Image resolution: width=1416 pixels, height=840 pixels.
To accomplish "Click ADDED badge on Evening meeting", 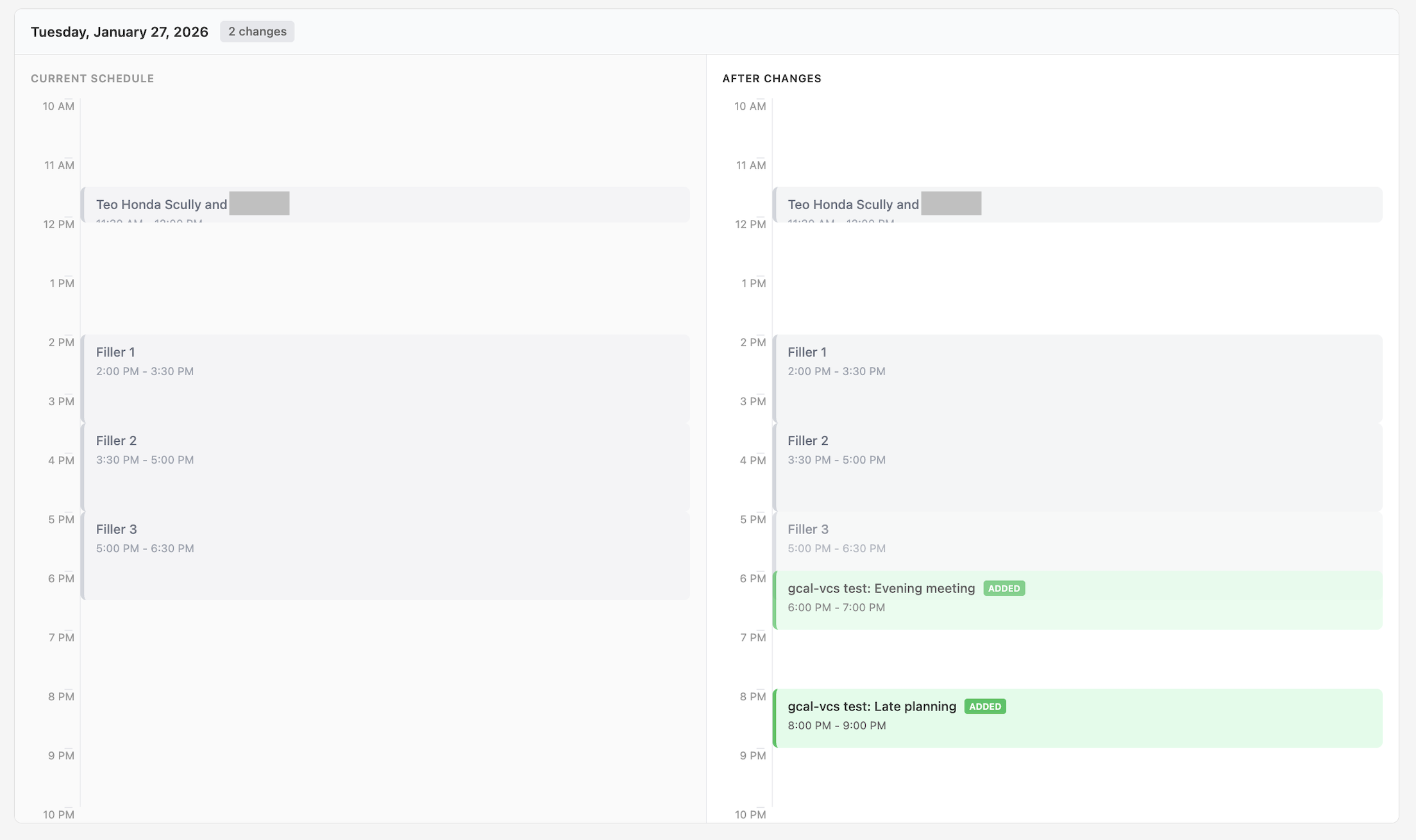I will pos(1004,588).
